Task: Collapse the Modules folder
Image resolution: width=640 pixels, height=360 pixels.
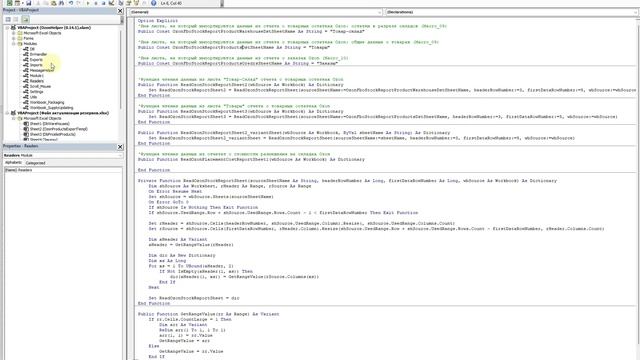Action: [x=13, y=44]
